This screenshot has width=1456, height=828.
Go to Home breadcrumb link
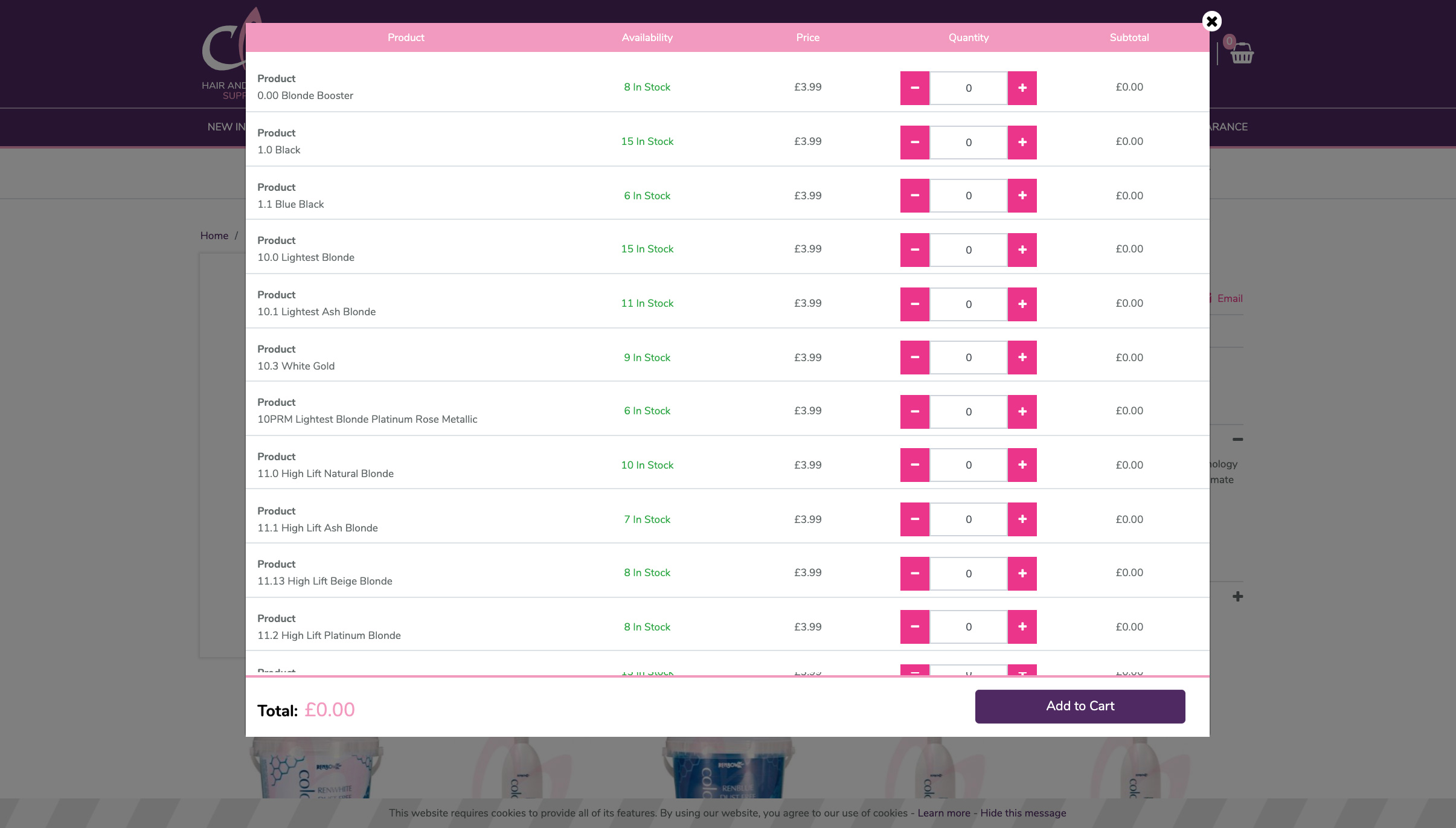pos(214,236)
